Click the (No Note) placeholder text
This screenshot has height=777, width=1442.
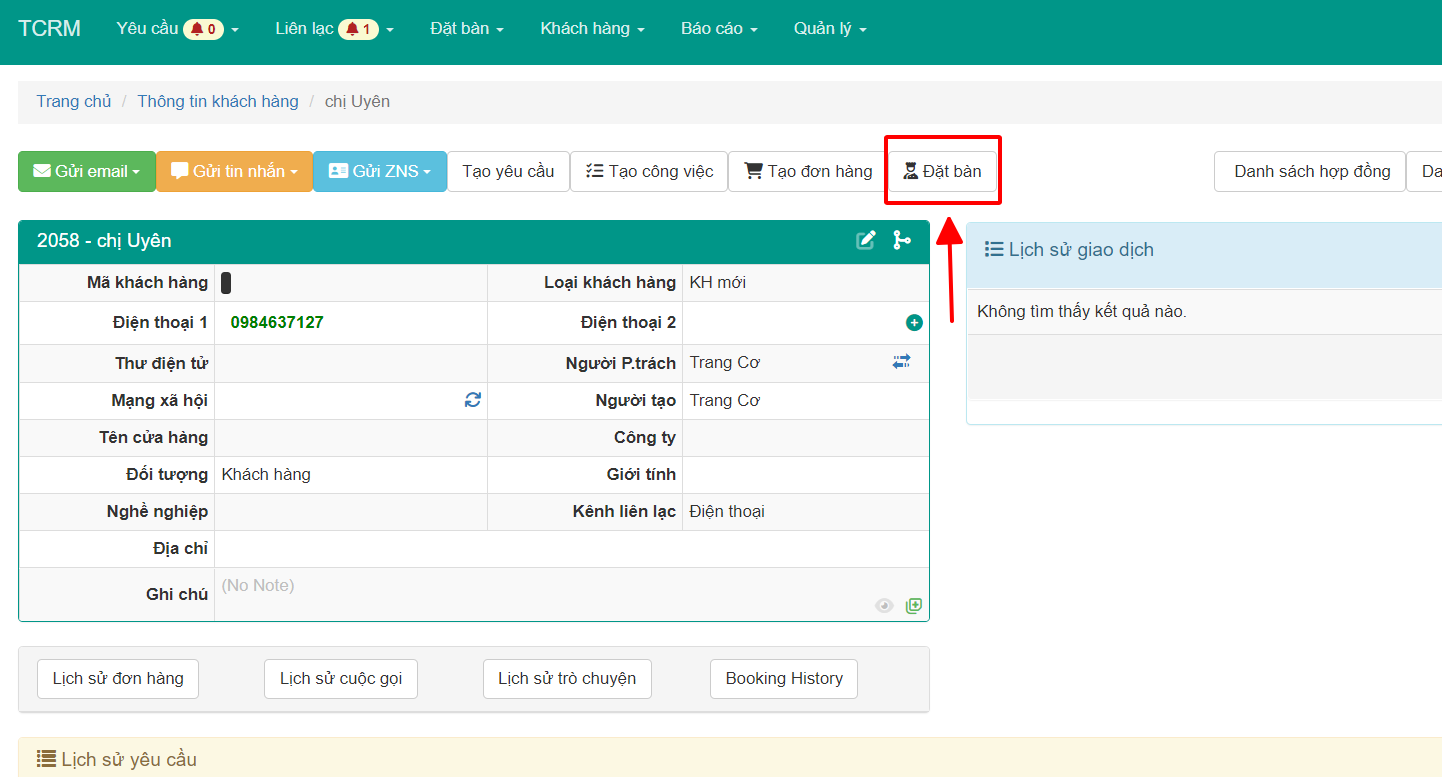(x=258, y=585)
